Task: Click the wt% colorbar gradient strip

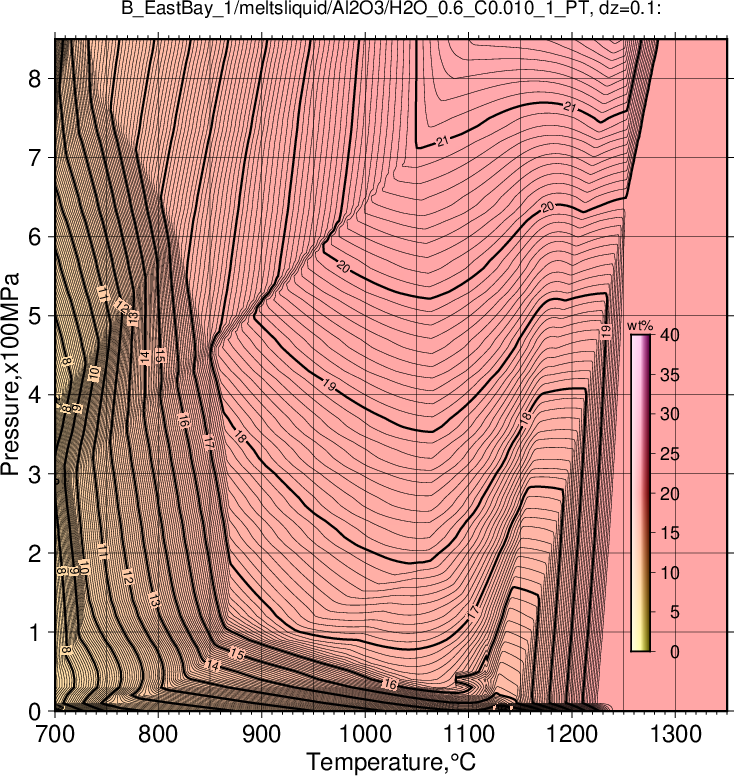Action: tap(640, 493)
